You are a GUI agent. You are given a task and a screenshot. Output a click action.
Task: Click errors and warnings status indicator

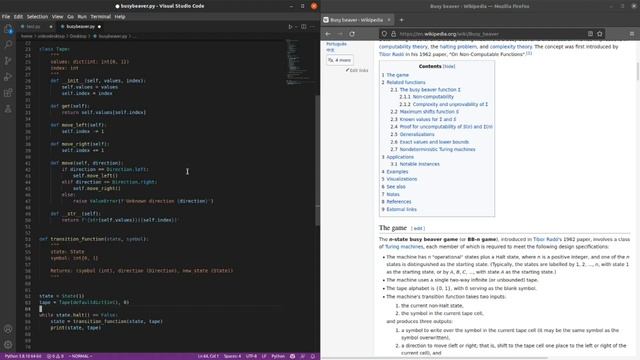pos(55,356)
